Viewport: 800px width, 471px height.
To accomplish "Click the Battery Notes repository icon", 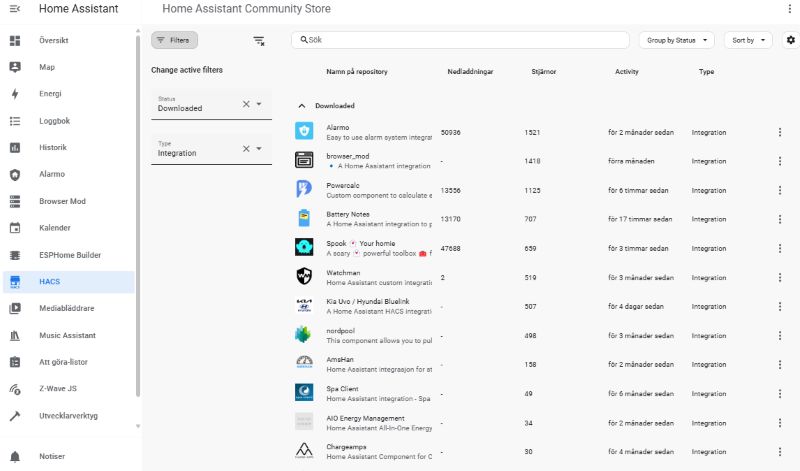I will coord(304,218).
